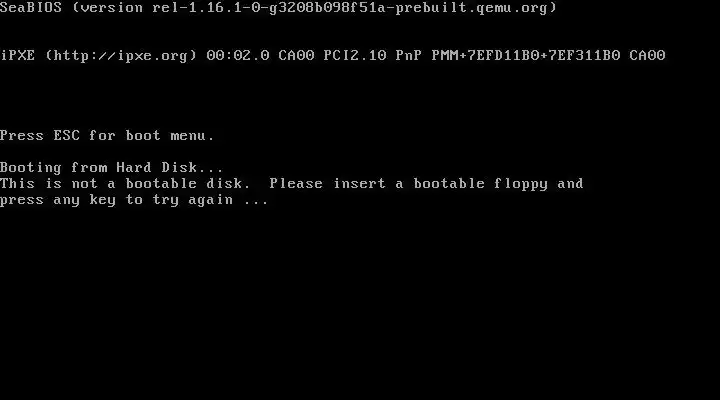720x400 pixels.
Task: Click the 'PnP' text in iPXE line
Action: coord(409,56)
